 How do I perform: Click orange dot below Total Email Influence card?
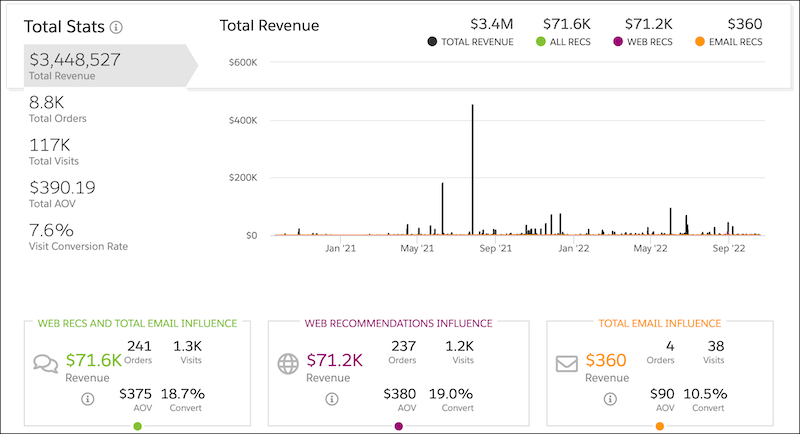[x=660, y=426]
